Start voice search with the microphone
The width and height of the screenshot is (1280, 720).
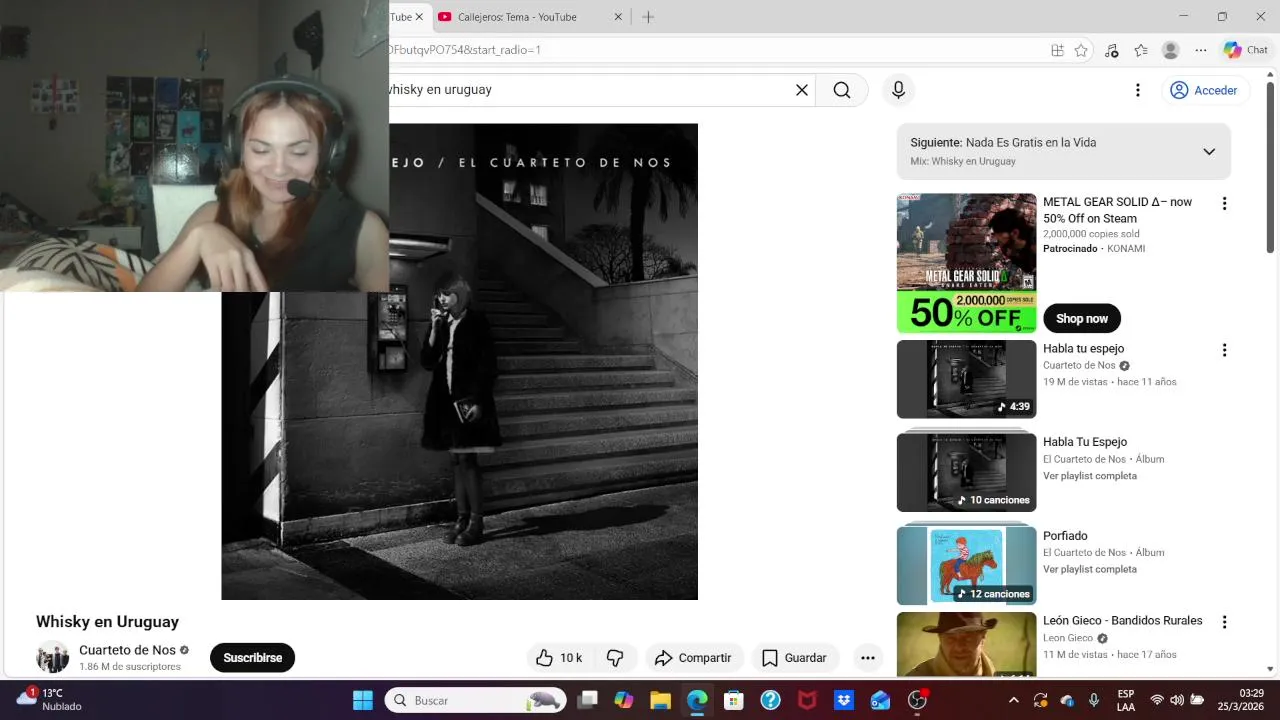(x=898, y=90)
